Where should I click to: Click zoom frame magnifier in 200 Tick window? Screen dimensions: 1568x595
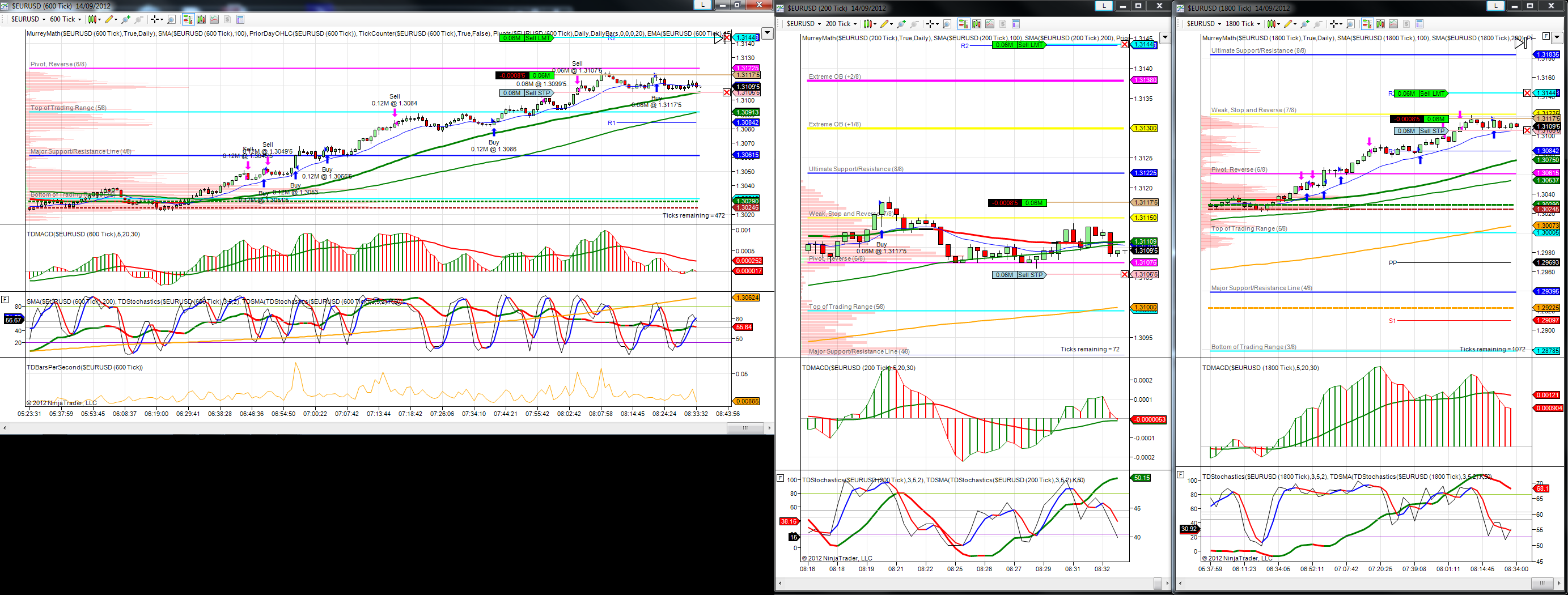pyautogui.click(x=947, y=24)
